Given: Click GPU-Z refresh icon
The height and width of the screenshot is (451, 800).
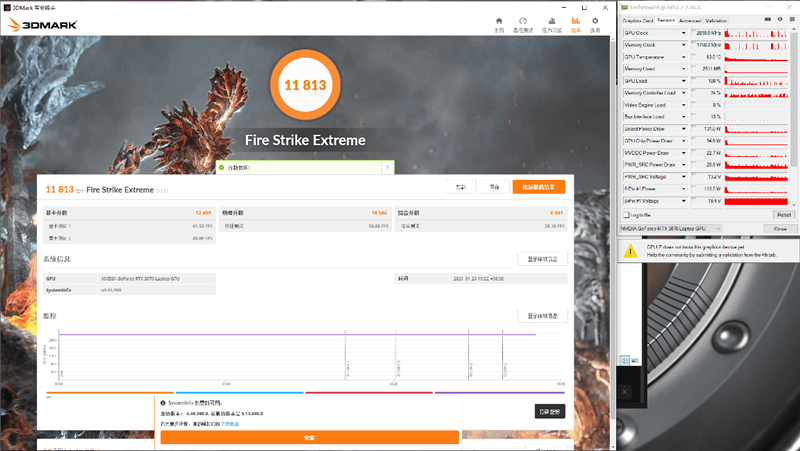Looking at the screenshot, I should pyautogui.click(x=780, y=19).
